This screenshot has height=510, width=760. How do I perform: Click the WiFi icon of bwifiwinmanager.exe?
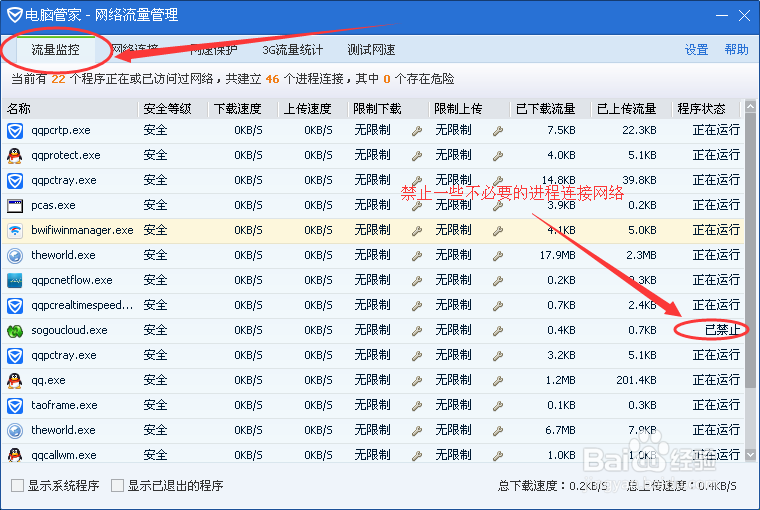pyautogui.click(x=15, y=231)
